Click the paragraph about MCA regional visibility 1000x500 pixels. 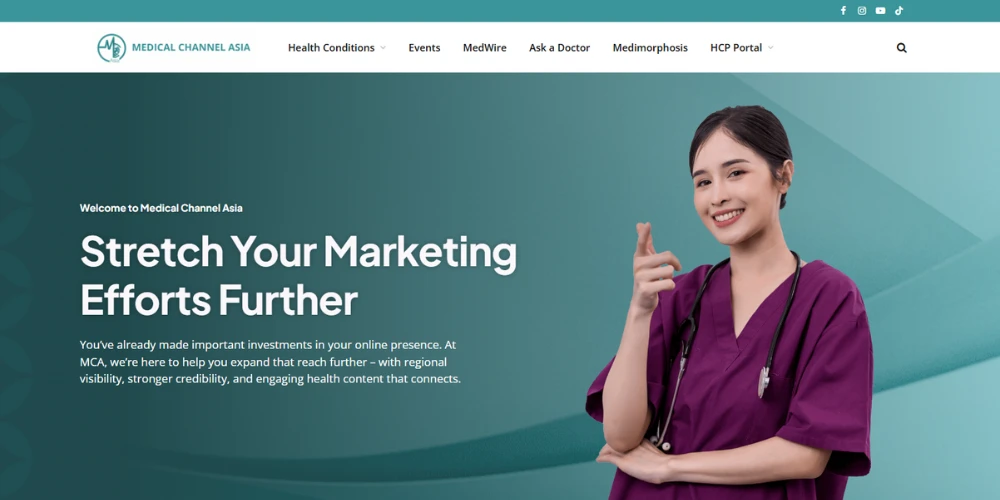270,362
